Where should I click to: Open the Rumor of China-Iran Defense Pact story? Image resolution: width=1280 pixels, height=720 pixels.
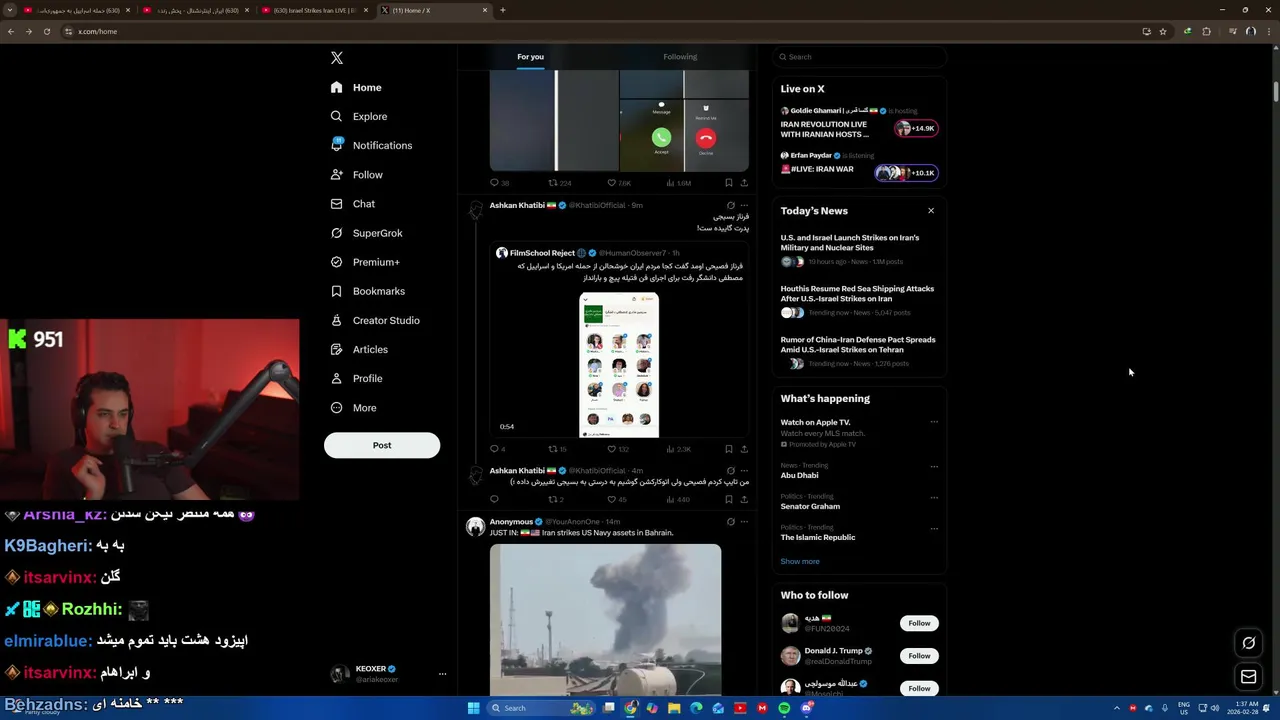(858, 354)
